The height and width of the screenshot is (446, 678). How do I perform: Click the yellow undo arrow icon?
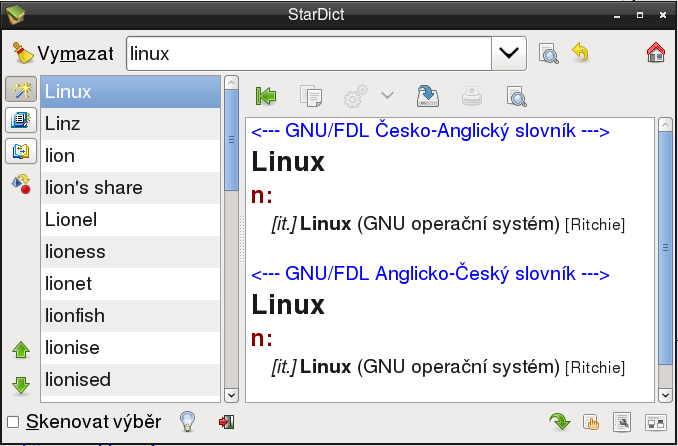pyautogui.click(x=581, y=53)
